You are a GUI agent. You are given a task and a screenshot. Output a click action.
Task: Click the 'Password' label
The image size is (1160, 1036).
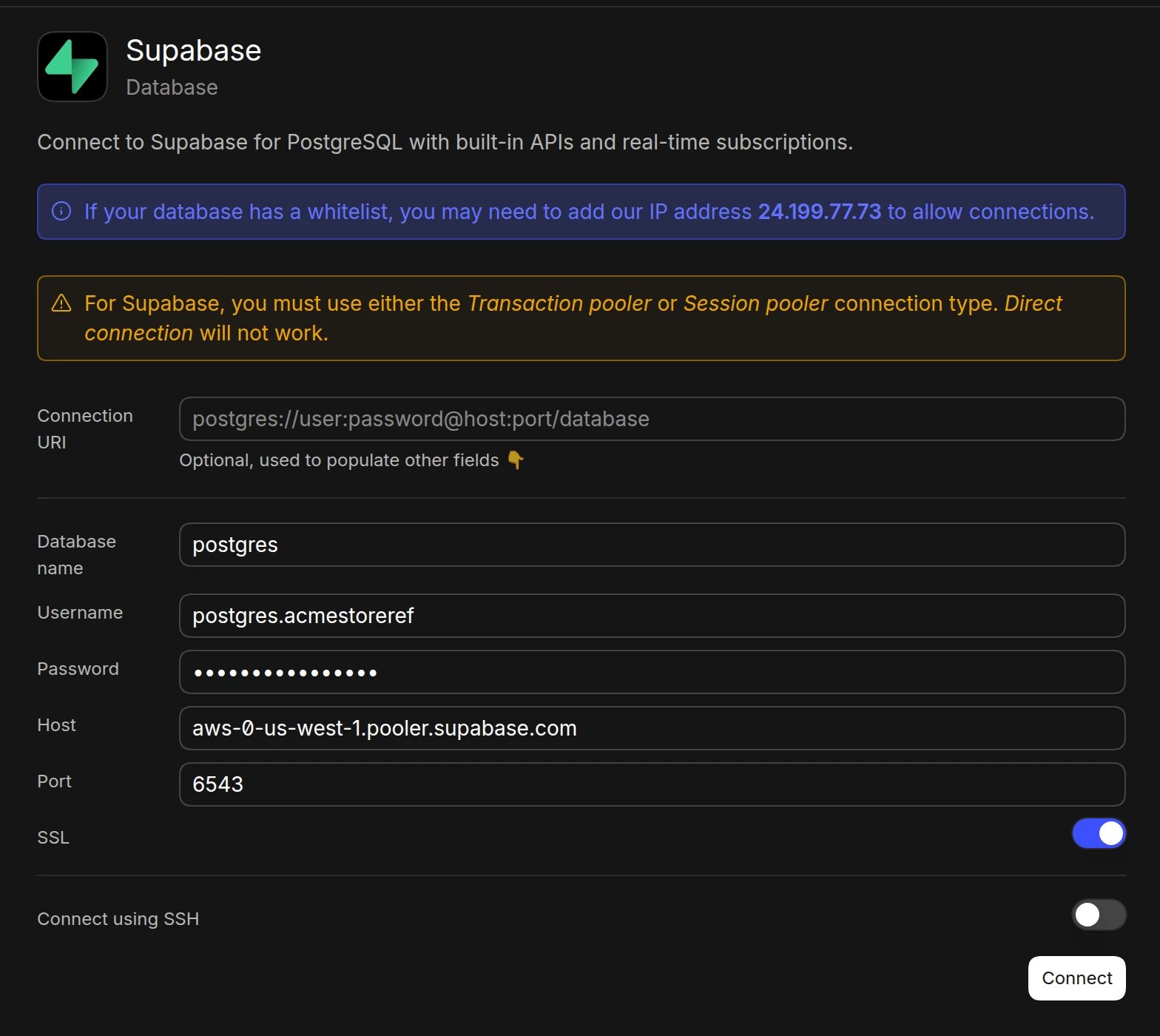tap(78, 669)
